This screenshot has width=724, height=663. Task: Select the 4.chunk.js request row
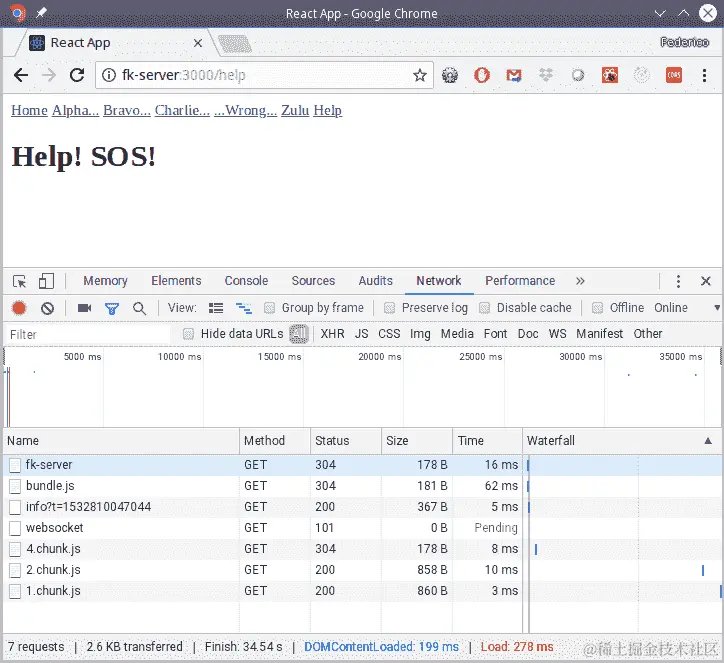click(x=362, y=549)
